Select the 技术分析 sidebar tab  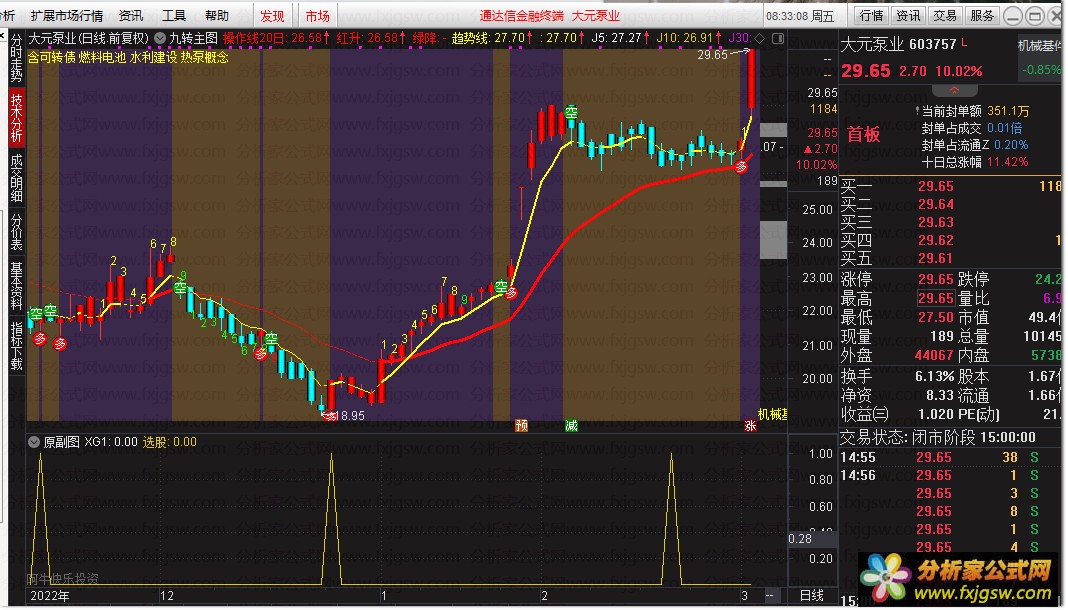coord(16,117)
